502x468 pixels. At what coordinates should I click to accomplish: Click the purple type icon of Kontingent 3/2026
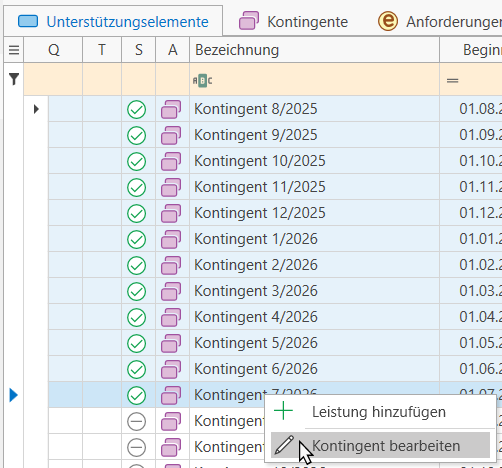(x=171, y=291)
